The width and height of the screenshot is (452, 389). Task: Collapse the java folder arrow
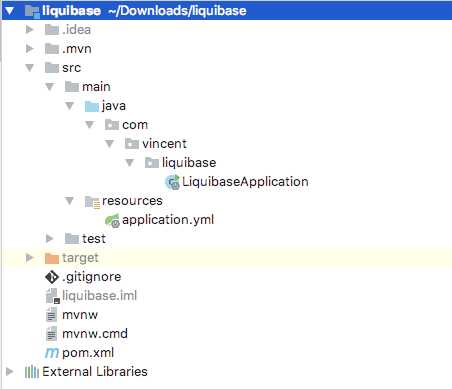click(70, 106)
